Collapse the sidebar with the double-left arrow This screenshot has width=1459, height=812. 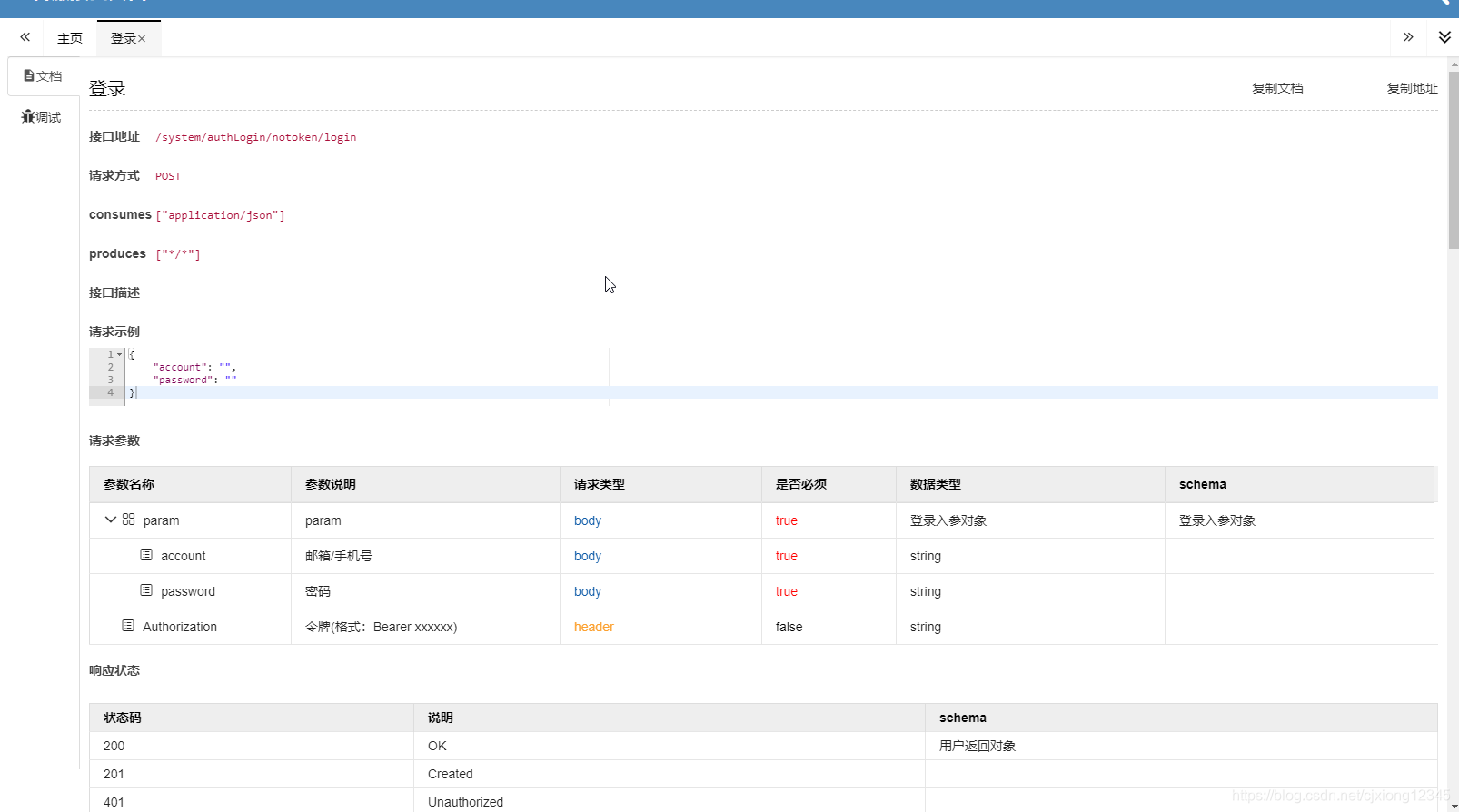click(x=25, y=37)
